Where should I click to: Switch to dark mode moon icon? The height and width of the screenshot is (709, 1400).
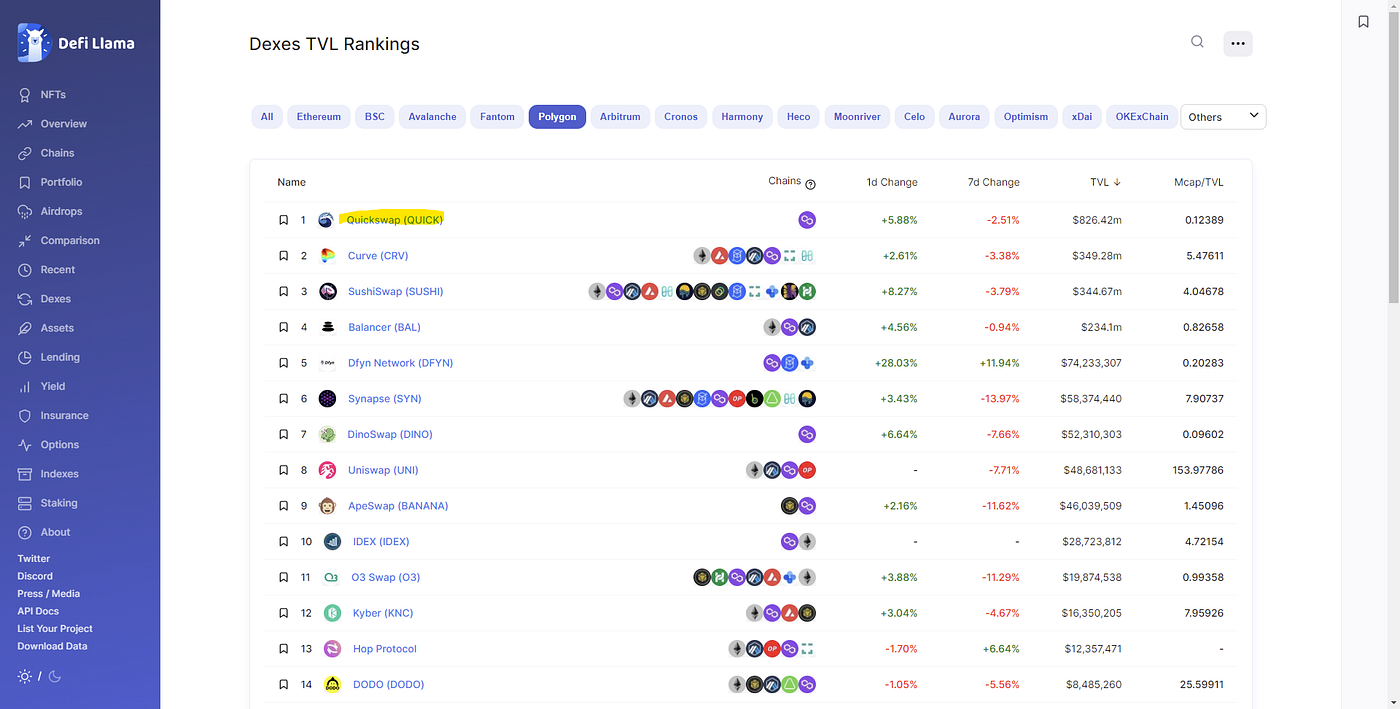(55, 677)
